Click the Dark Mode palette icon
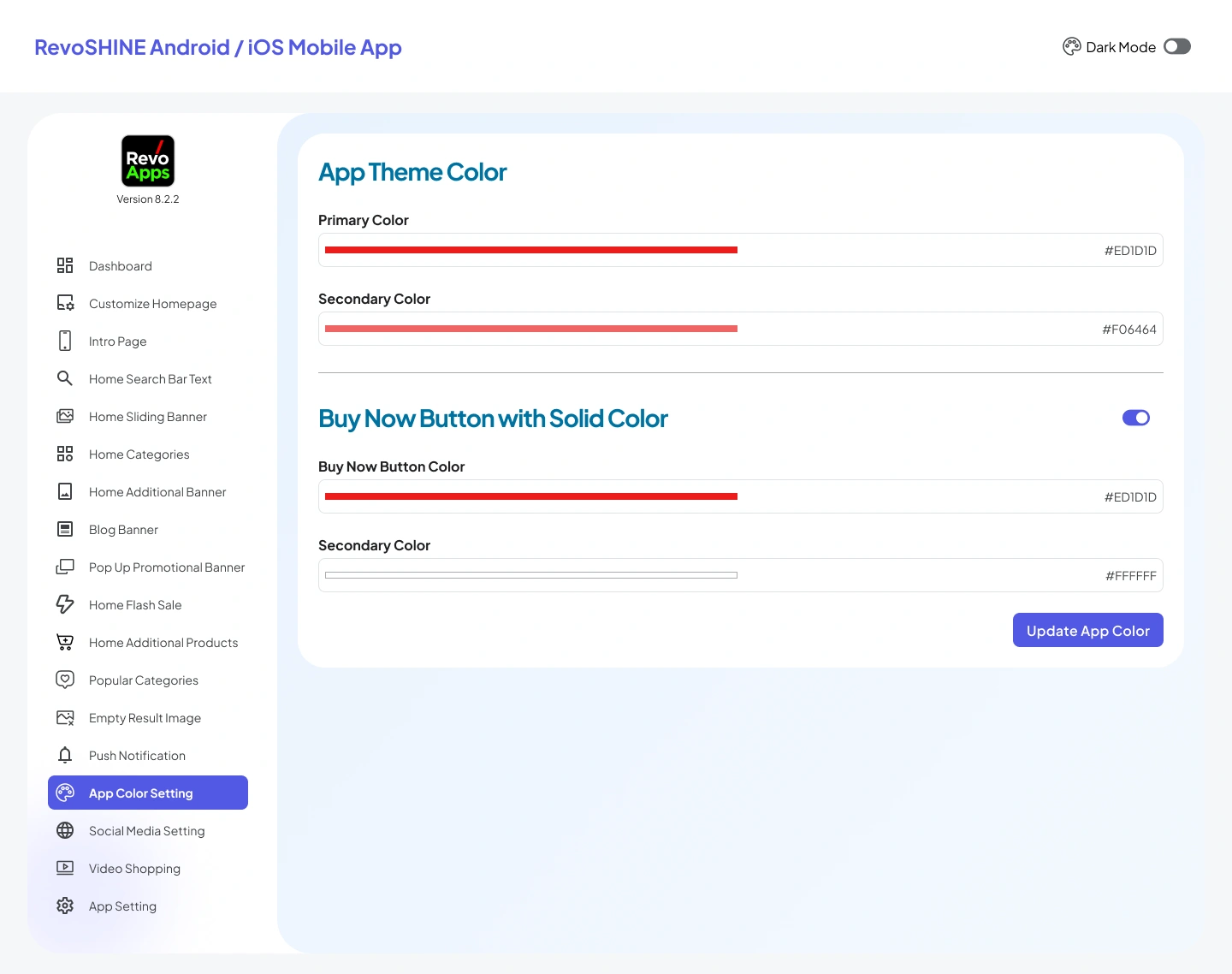Screen dimensions: 1232x974 (x=1072, y=47)
